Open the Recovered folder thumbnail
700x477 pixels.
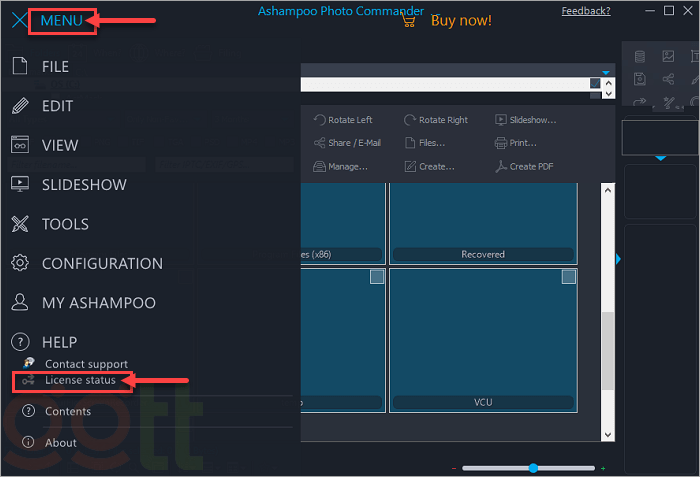482,224
